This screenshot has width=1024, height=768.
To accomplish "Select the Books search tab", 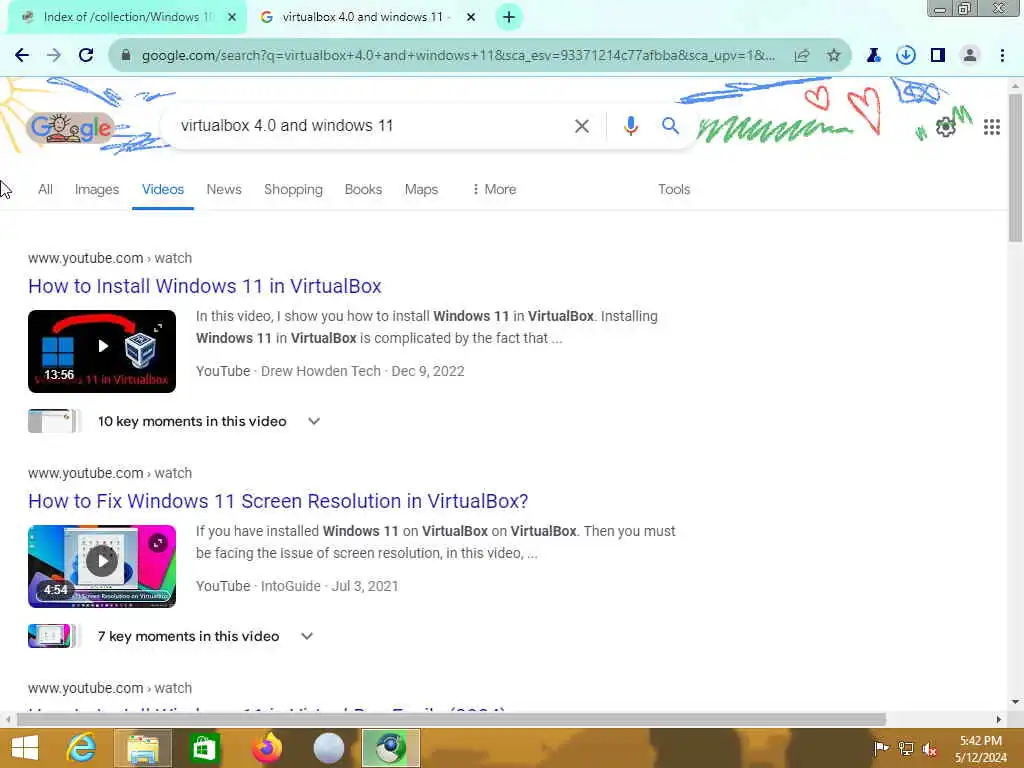I will [363, 189].
